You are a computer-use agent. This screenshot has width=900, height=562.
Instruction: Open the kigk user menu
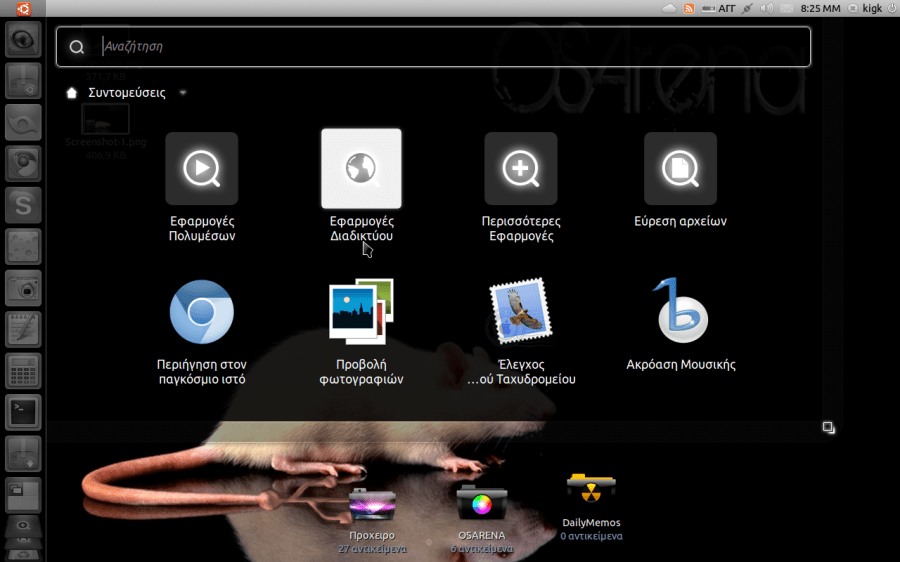pos(866,8)
